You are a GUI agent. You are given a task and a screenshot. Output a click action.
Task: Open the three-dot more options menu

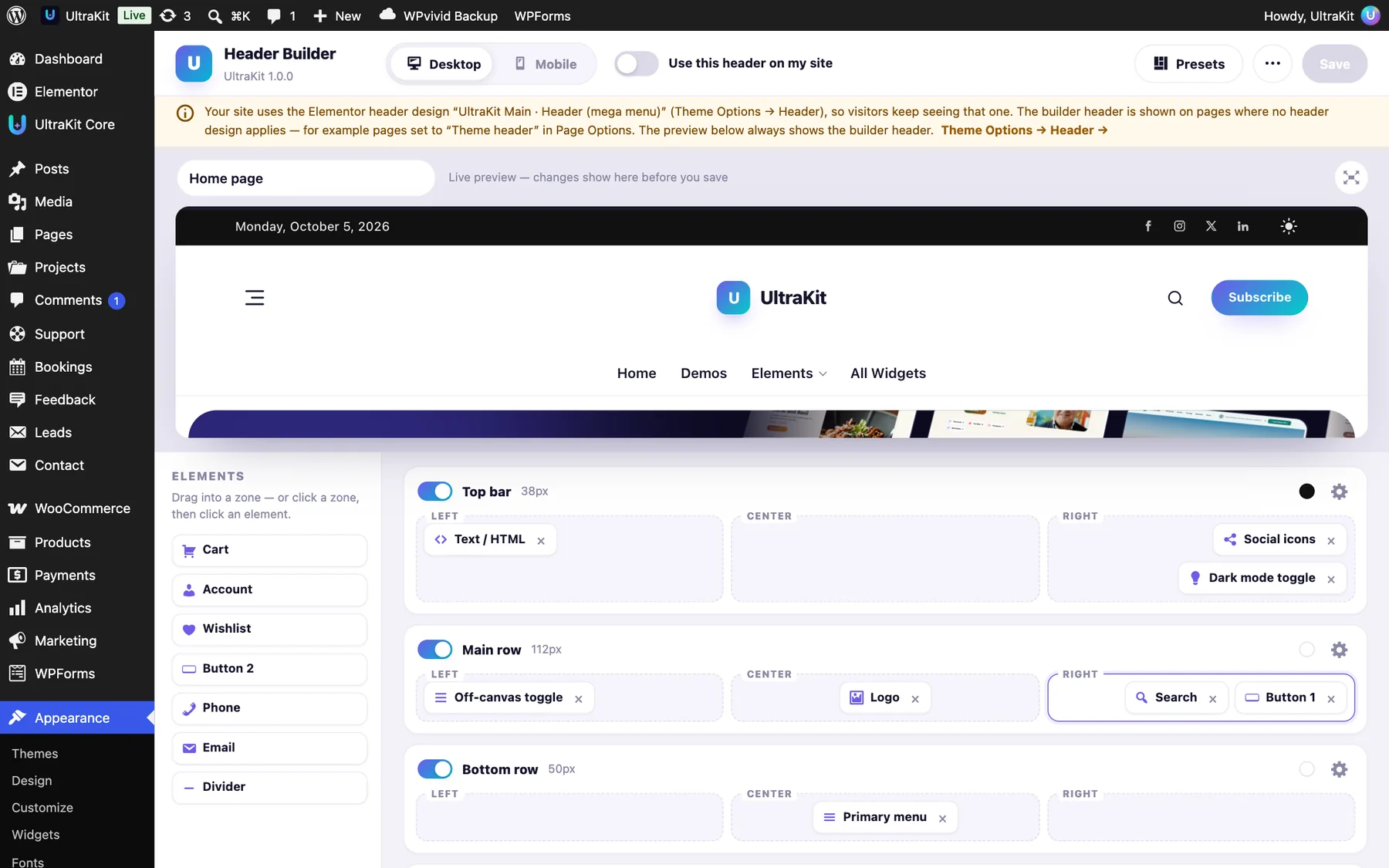pos(1272,63)
